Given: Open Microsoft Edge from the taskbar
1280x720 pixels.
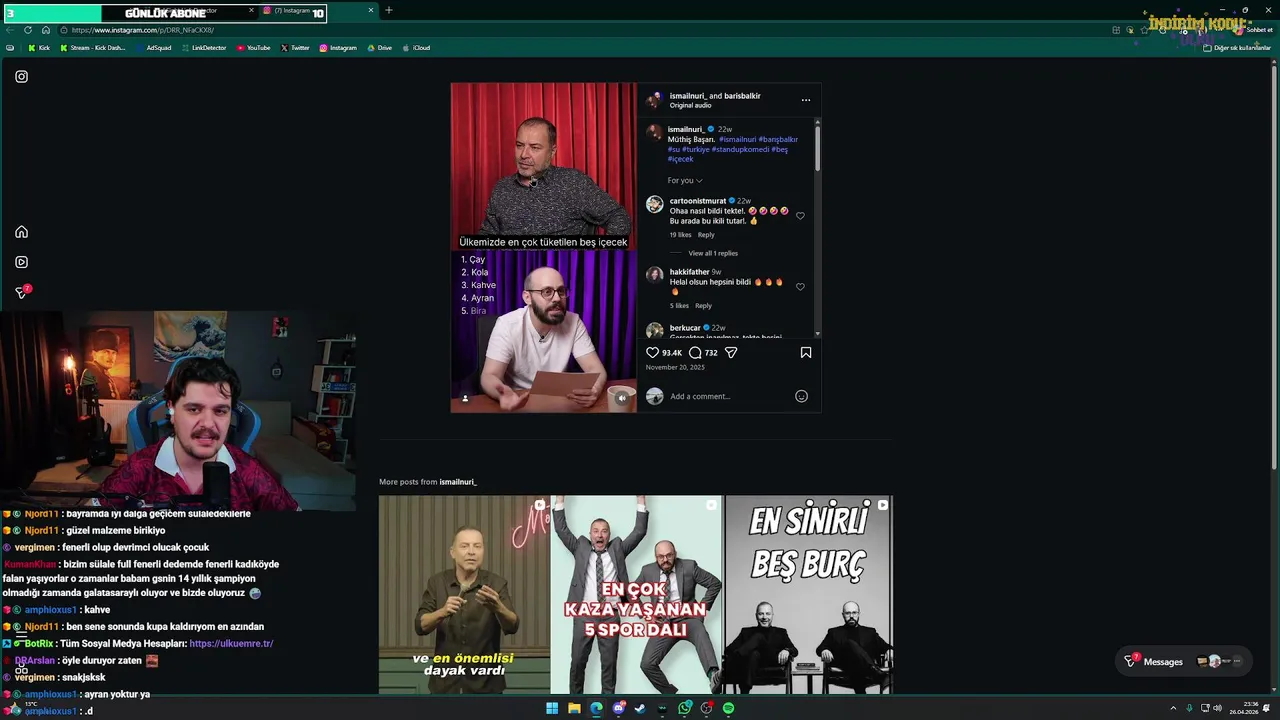Looking at the screenshot, I should [x=596, y=708].
